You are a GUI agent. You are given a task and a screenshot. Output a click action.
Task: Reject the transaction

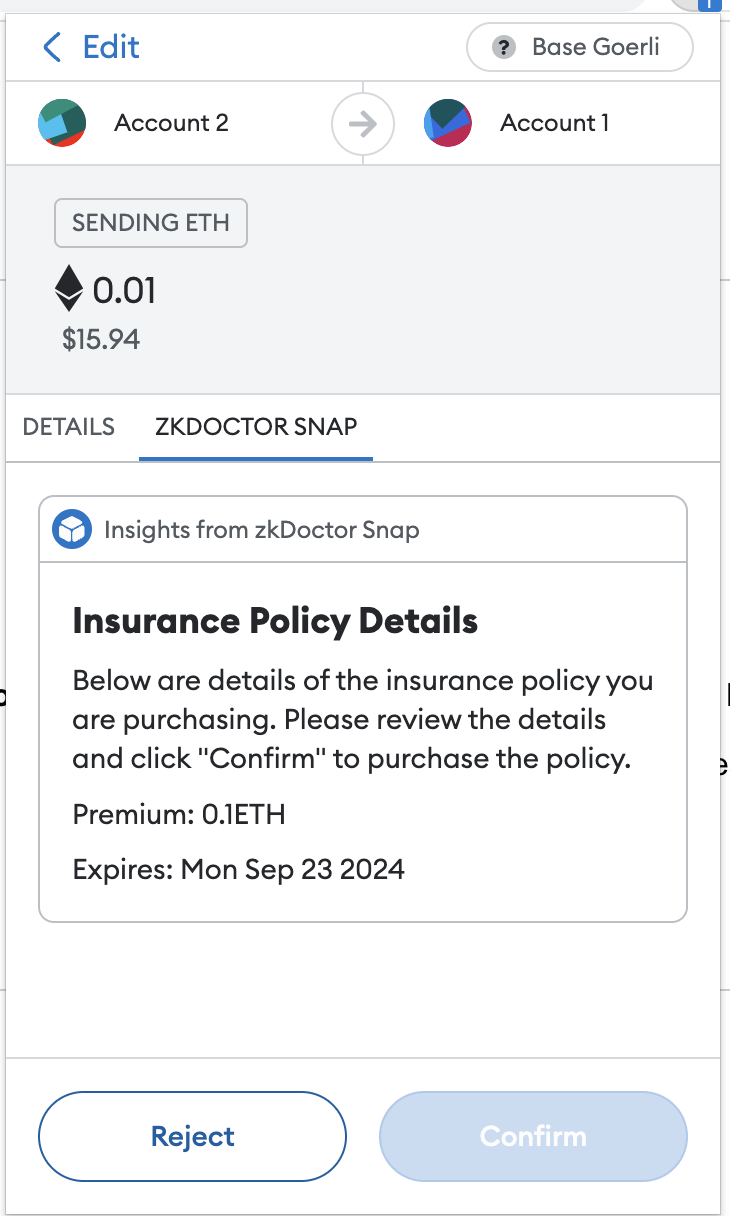point(192,1136)
